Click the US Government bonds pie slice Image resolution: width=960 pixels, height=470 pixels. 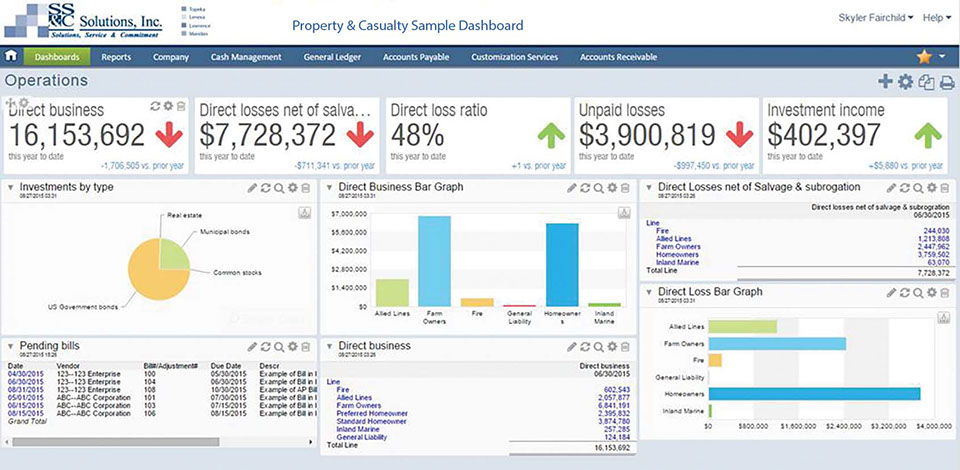150,270
